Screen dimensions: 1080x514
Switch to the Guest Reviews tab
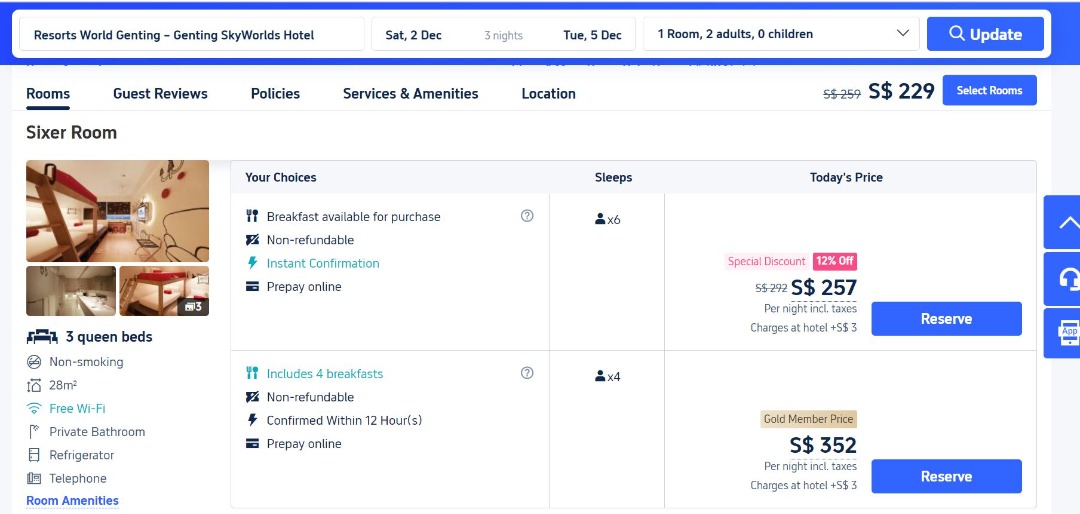point(160,93)
